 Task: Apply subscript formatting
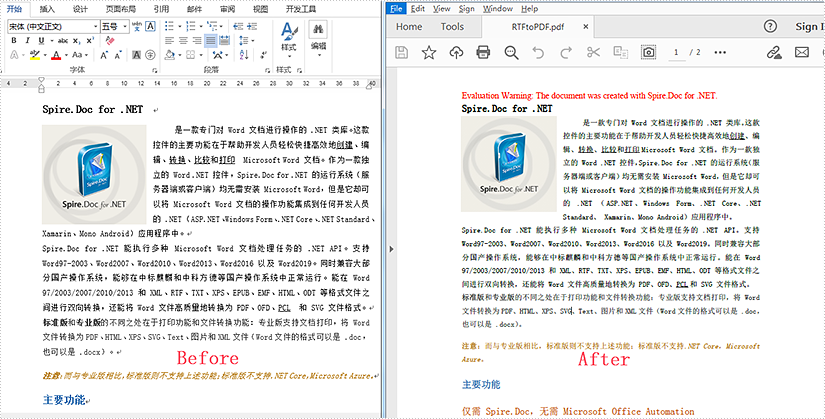[x=76, y=41]
